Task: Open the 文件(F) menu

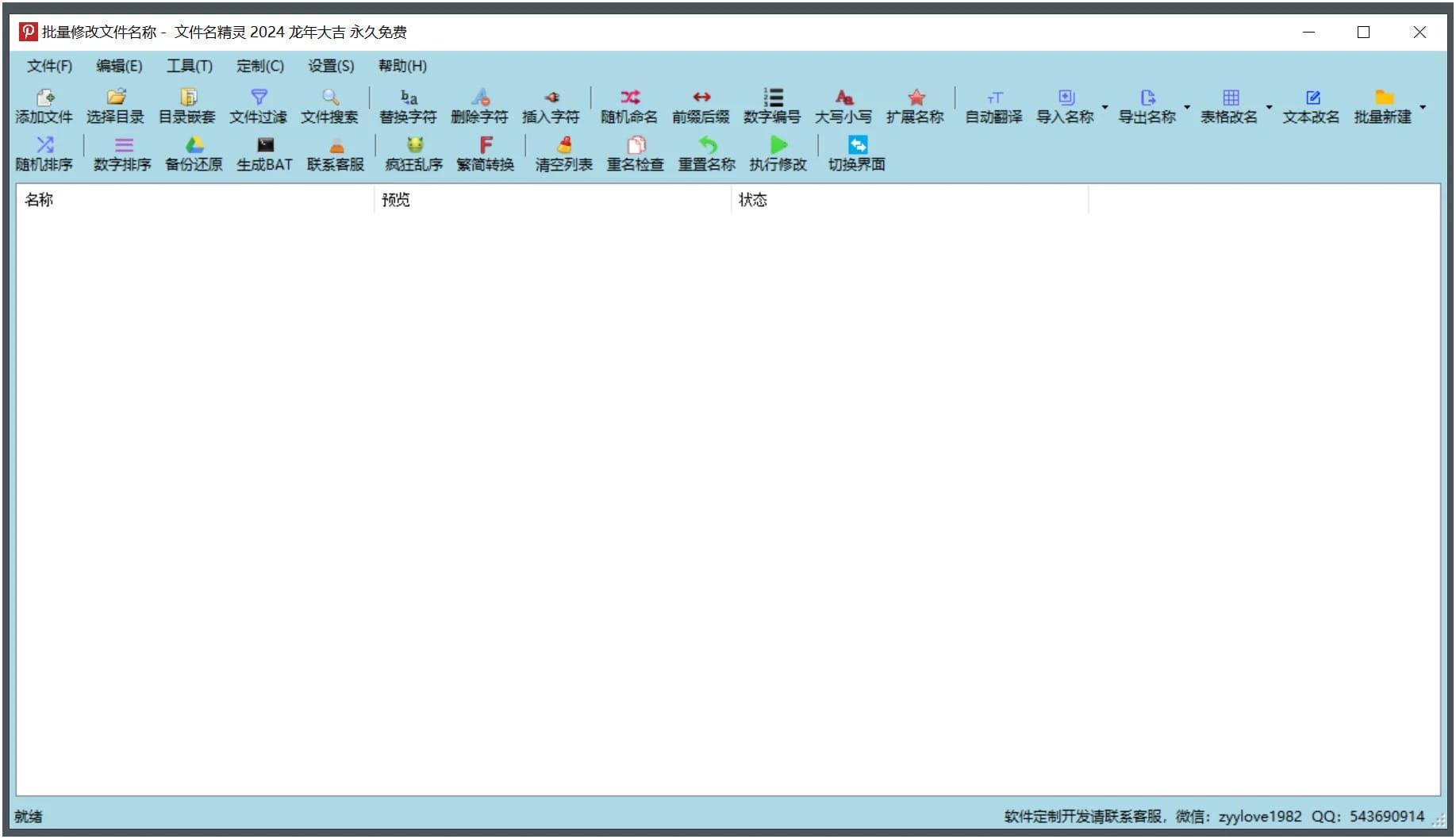Action: pos(49,66)
